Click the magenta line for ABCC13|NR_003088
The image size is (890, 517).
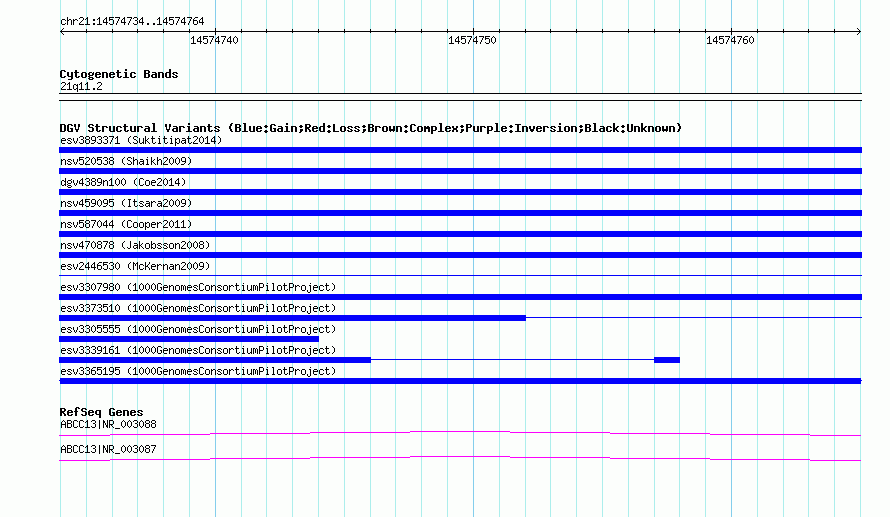click(460, 434)
